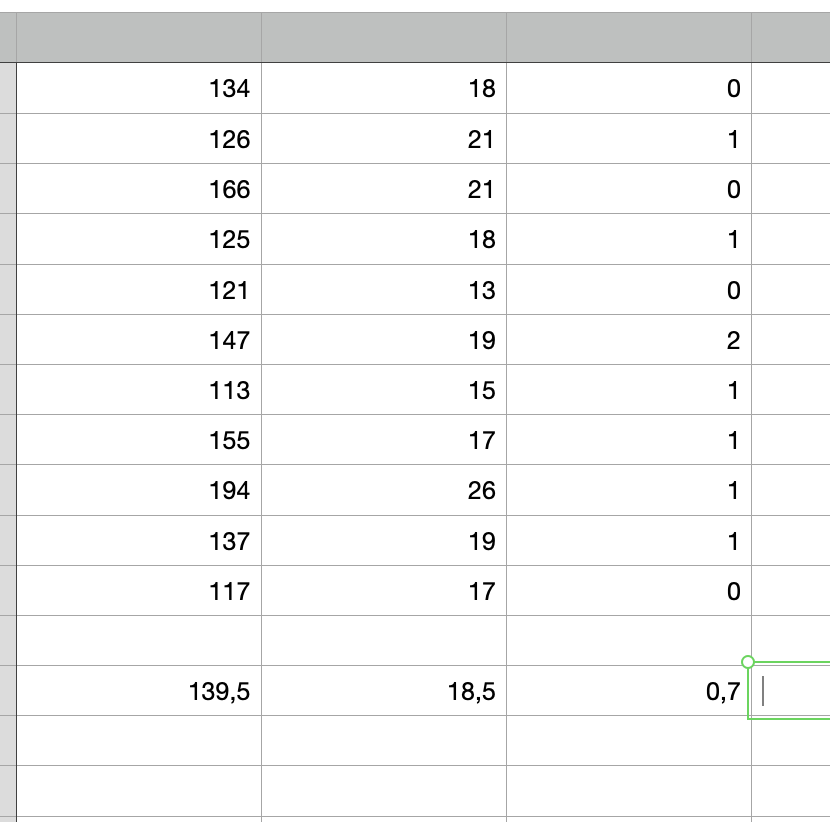Select the cell showing 194
The image size is (830, 822).
[x=139, y=490]
